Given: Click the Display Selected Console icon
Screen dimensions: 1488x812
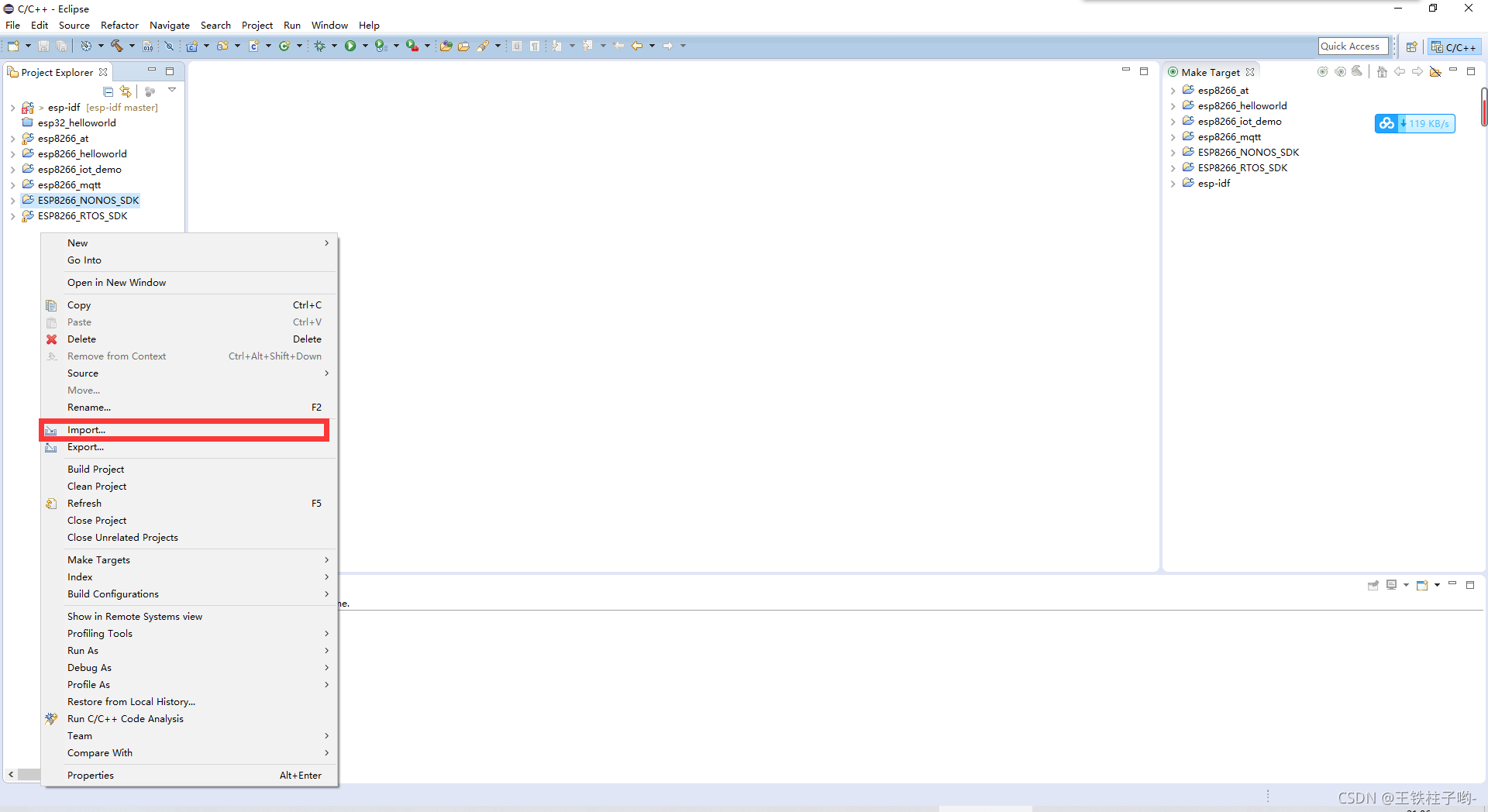Looking at the screenshot, I should coord(1392,585).
